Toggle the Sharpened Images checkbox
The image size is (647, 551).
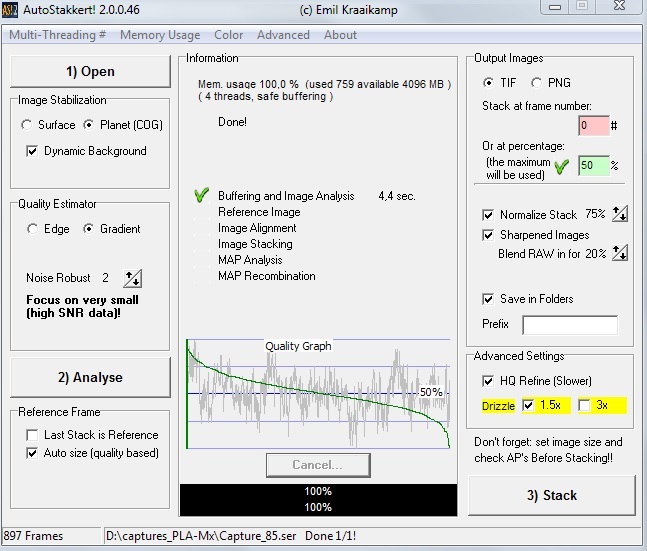pos(488,235)
